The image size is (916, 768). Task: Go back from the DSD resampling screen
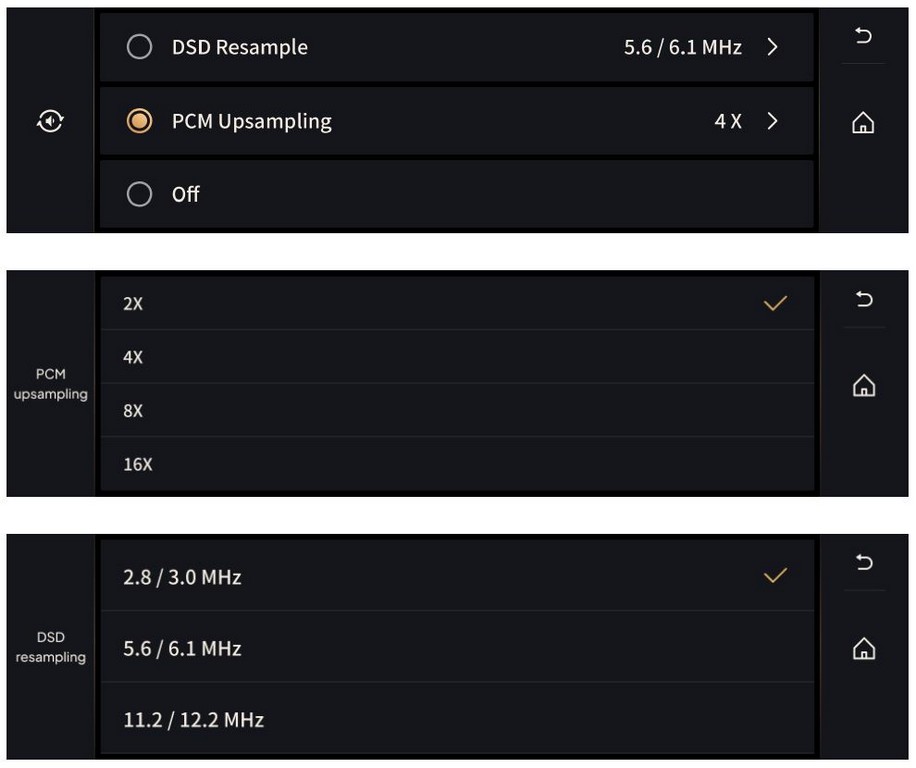tap(863, 563)
